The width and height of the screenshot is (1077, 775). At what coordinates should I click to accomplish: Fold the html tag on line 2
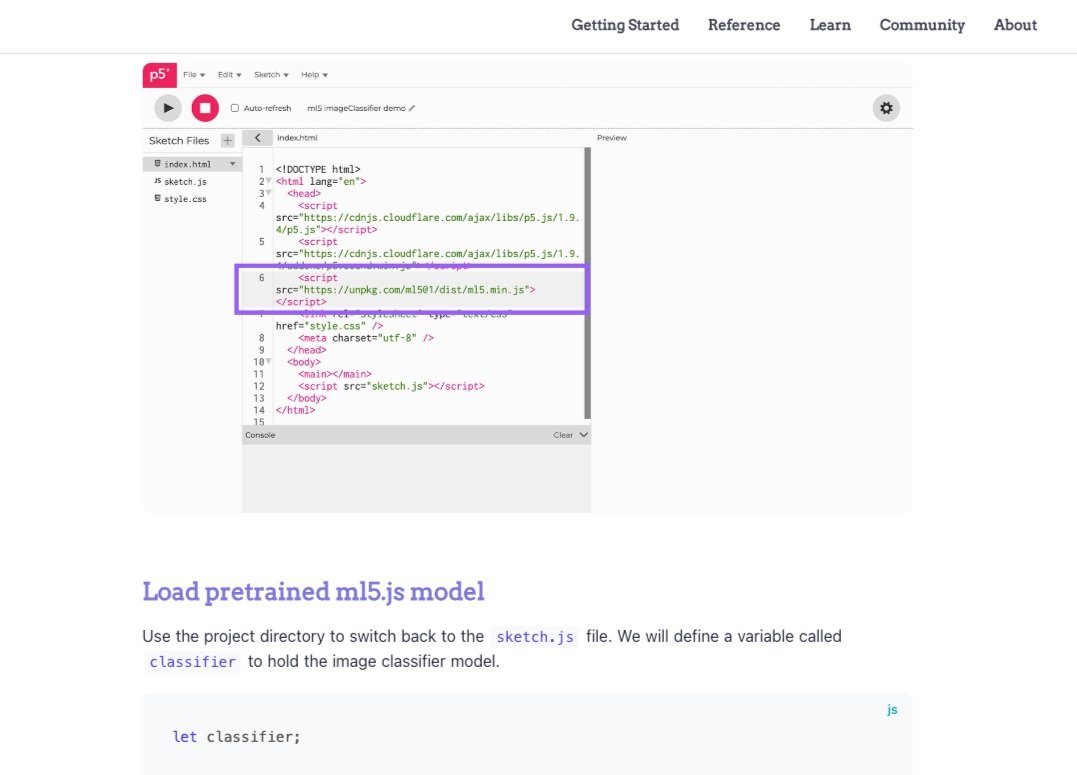pyautogui.click(x=269, y=181)
